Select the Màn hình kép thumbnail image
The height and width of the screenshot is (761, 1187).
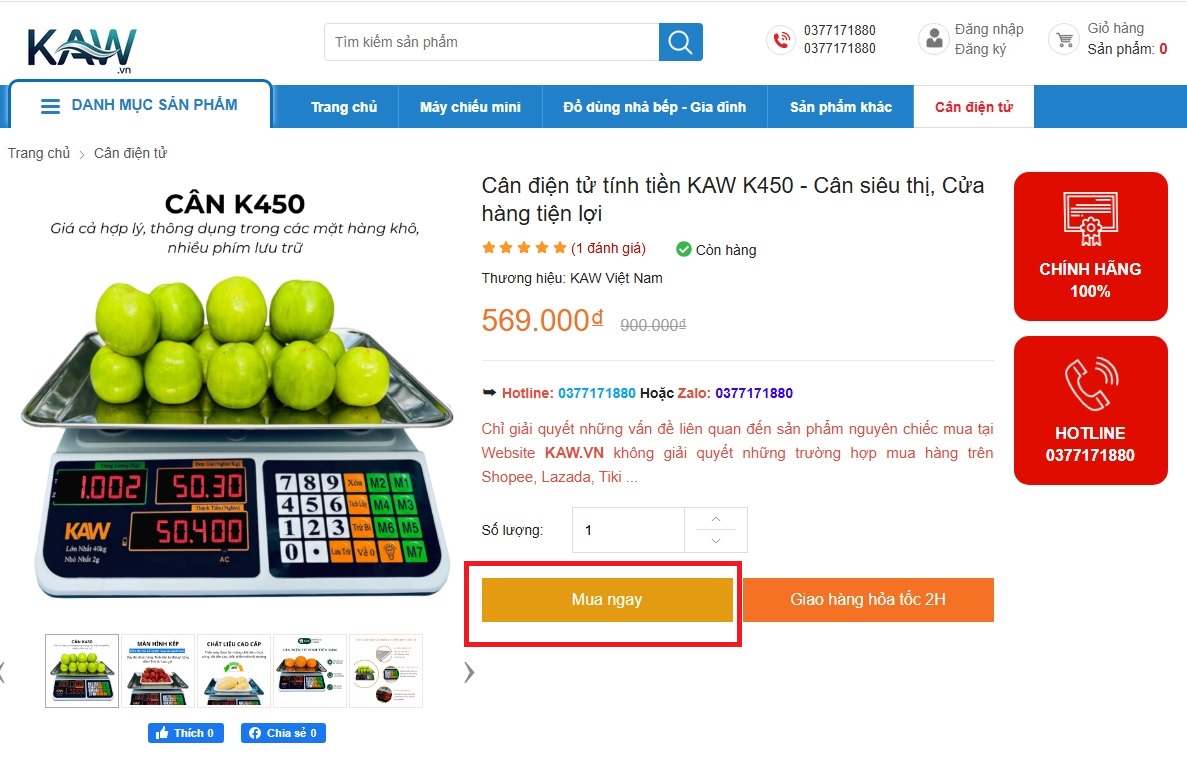point(158,671)
